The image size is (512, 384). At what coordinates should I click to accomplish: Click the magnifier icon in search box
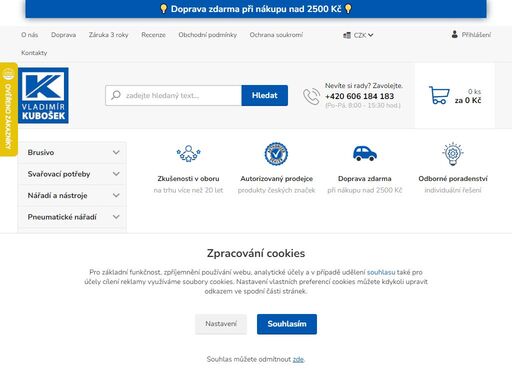click(116, 95)
